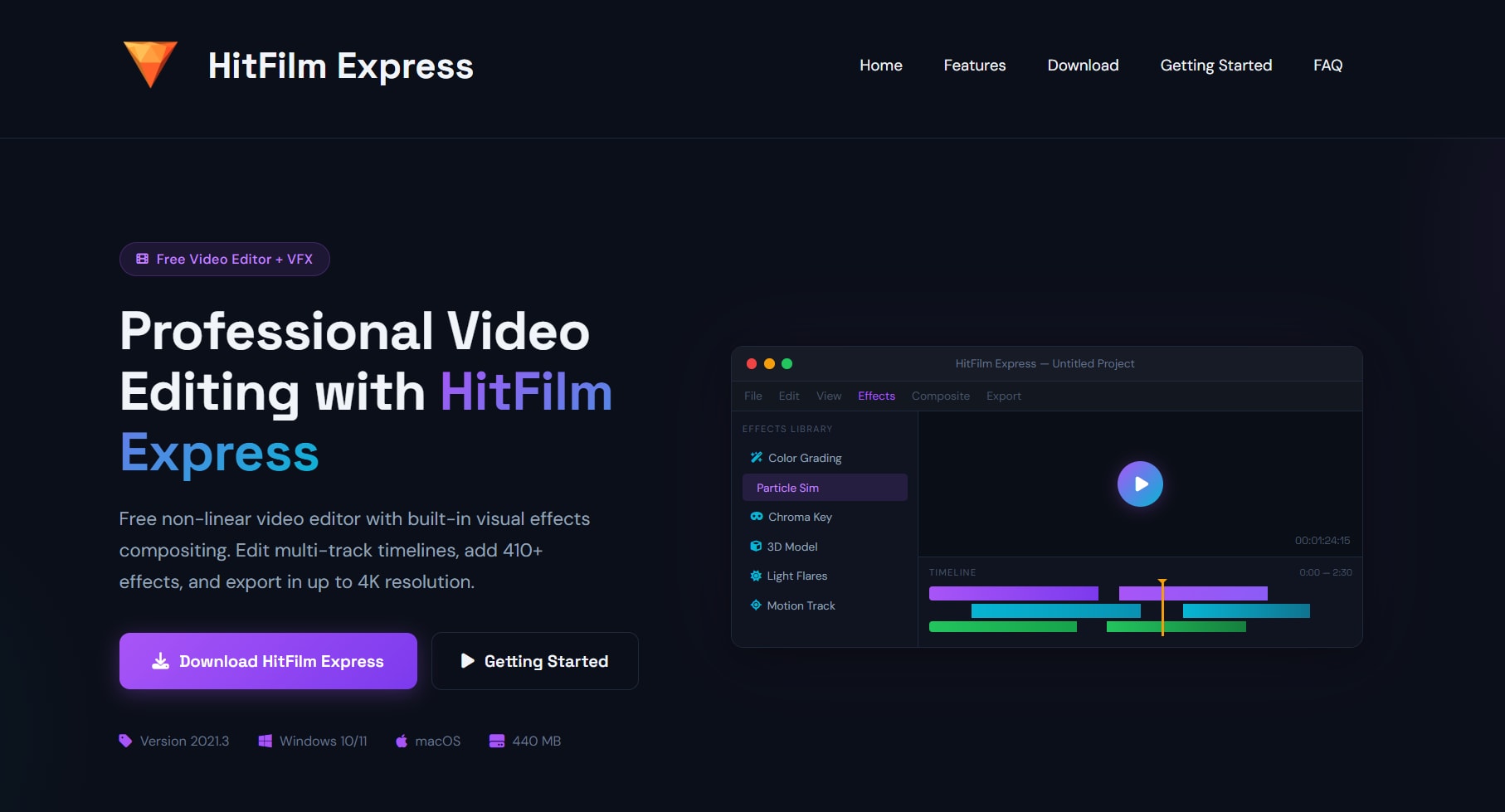Click the TIMELINE panel label

click(x=952, y=572)
